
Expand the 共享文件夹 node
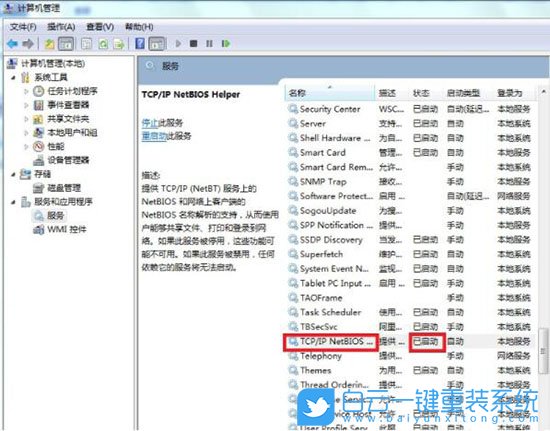26,119
